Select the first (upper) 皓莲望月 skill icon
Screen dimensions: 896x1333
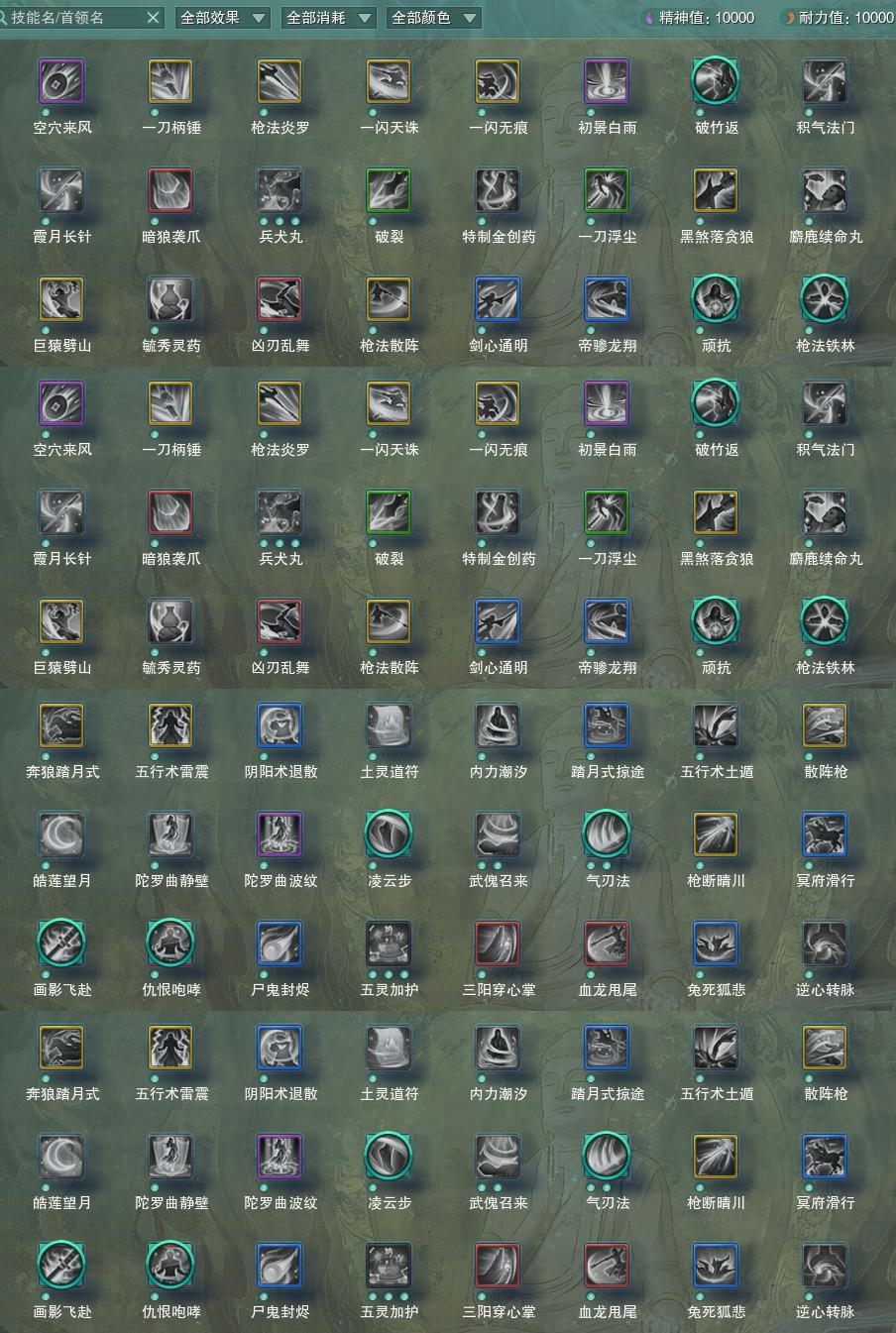[x=61, y=834]
